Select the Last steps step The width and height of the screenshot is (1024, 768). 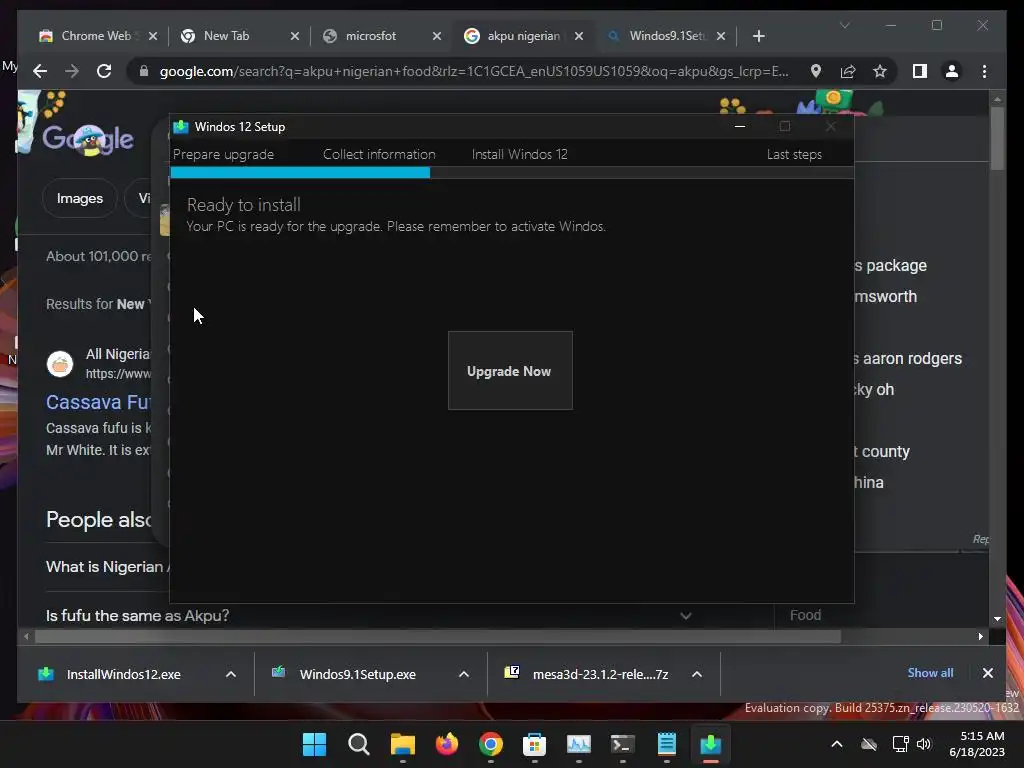pos(794,155)
